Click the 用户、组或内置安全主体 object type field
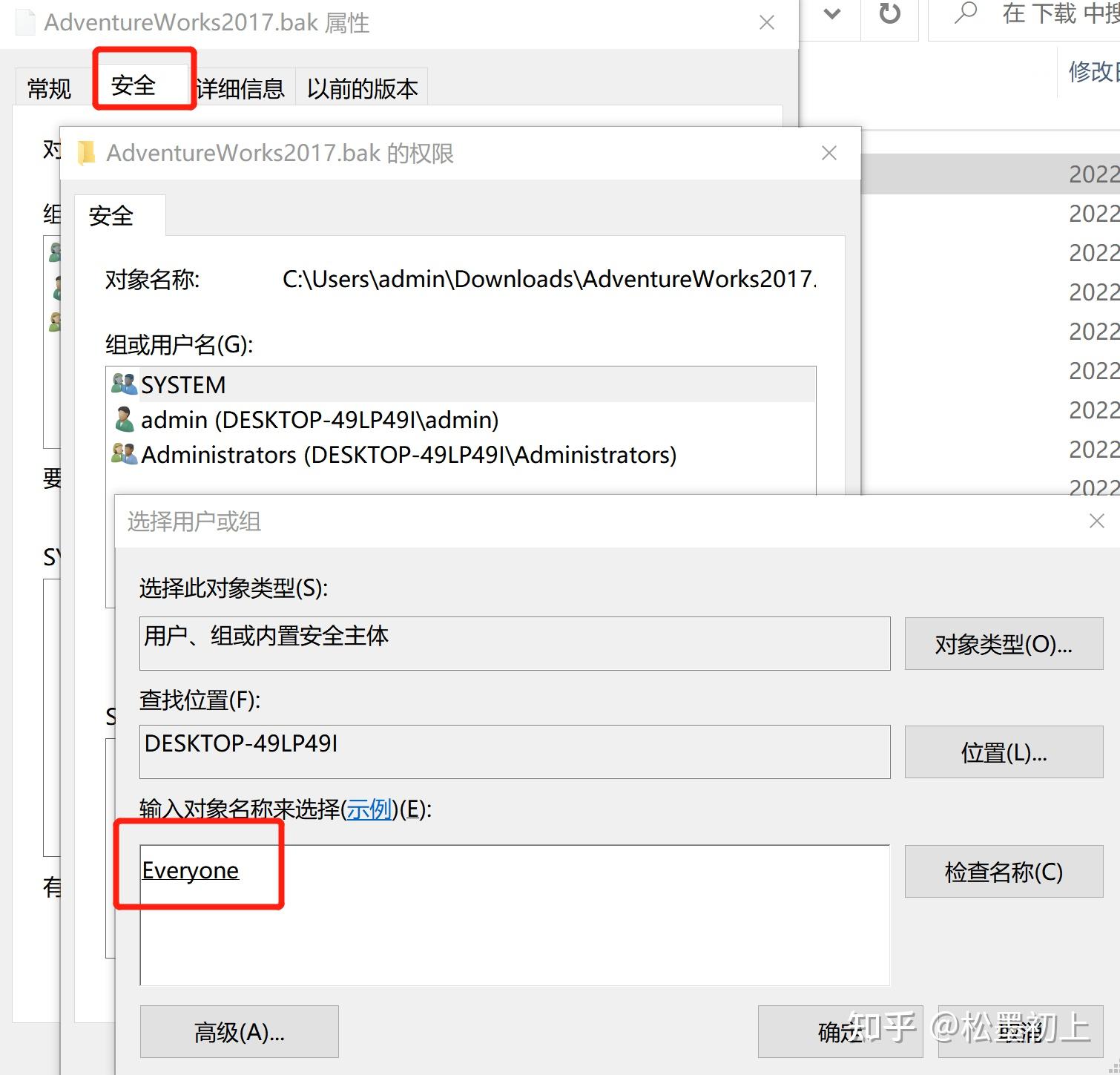This screenshot has height=1075, width=1120. pos(515,643)
